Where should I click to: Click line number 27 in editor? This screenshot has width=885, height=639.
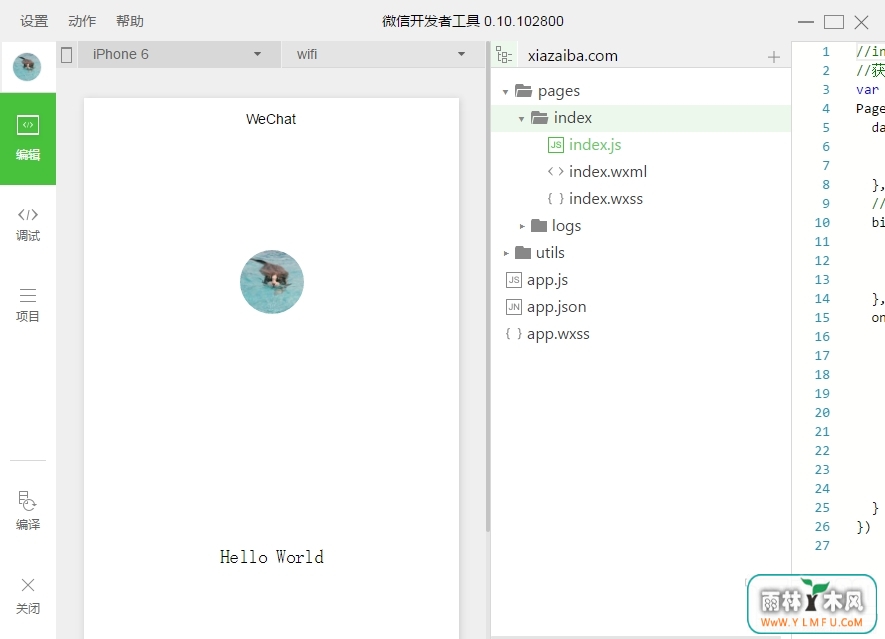tap(822, 546)
